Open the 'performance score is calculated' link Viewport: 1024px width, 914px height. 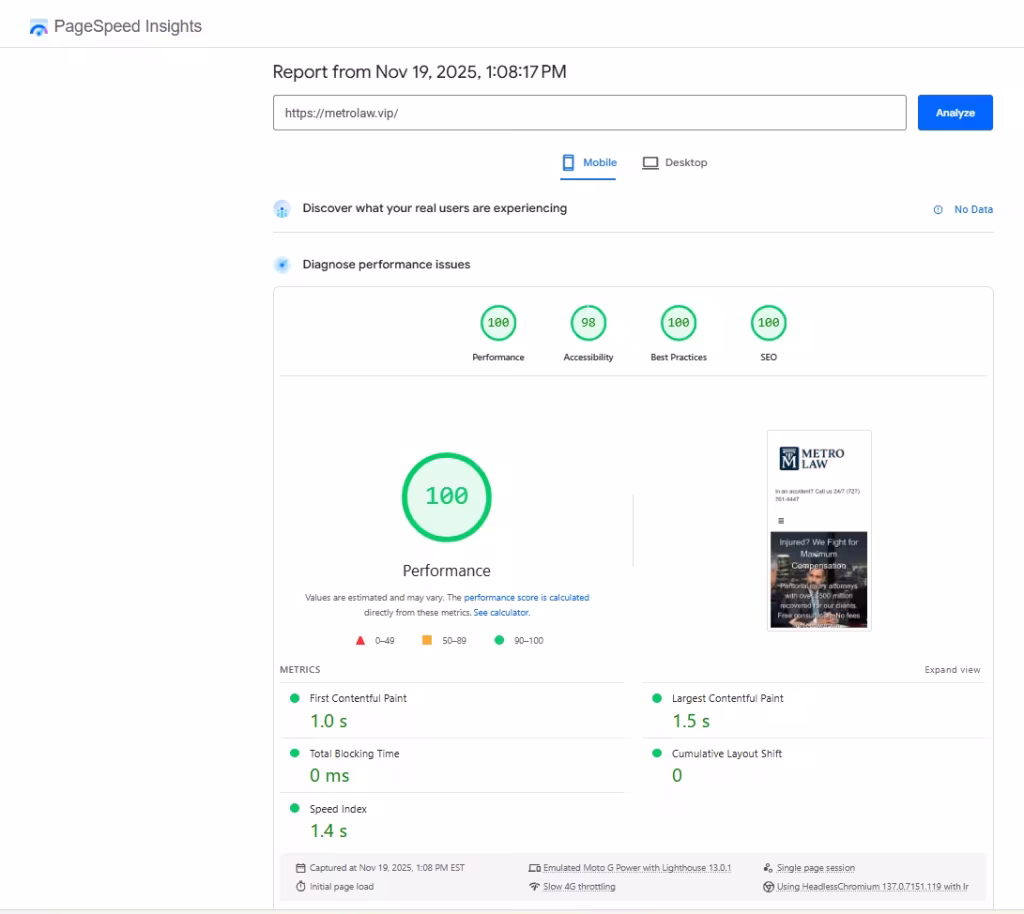(526, 598)
